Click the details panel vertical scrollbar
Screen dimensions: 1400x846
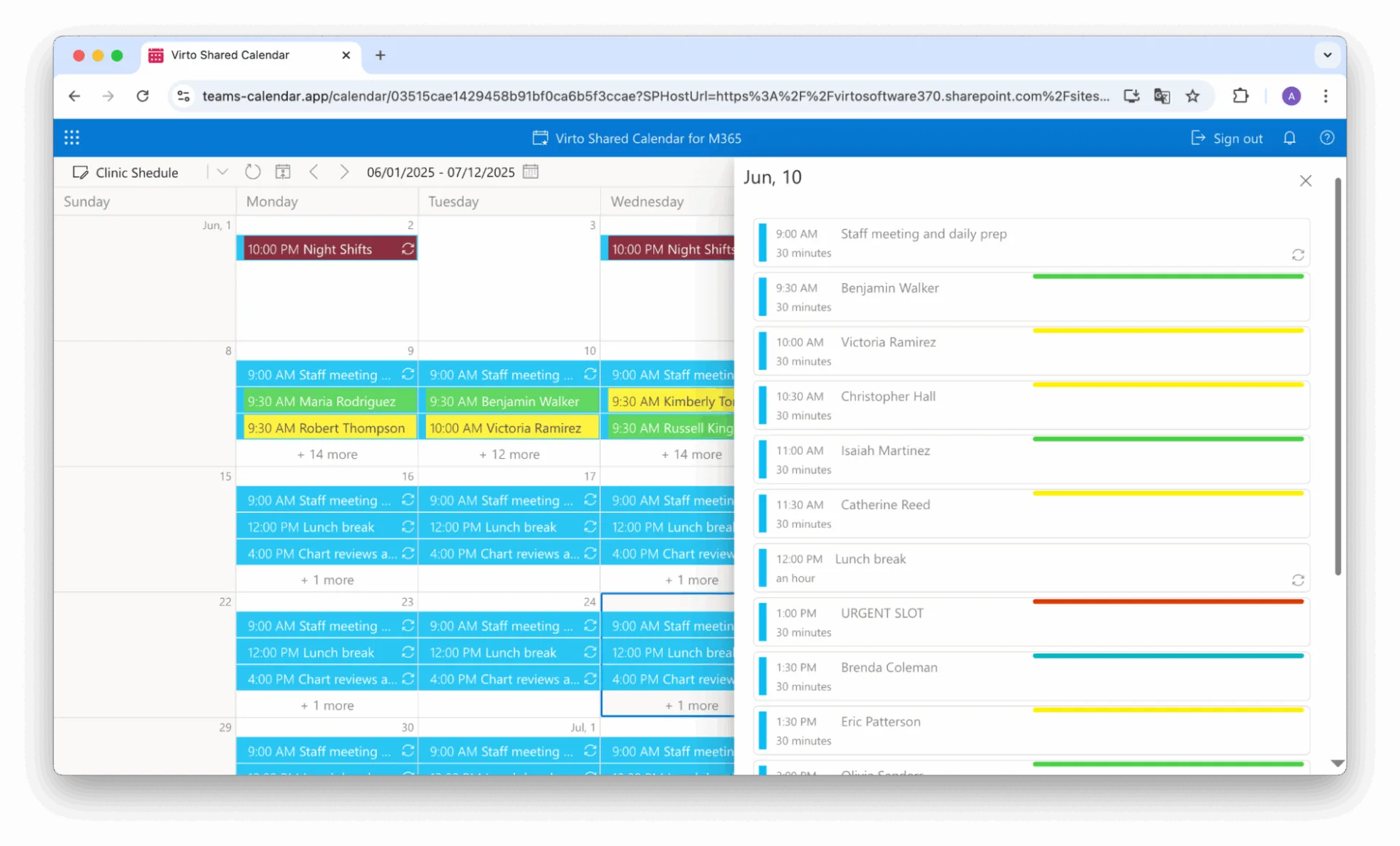point(1337,376)
